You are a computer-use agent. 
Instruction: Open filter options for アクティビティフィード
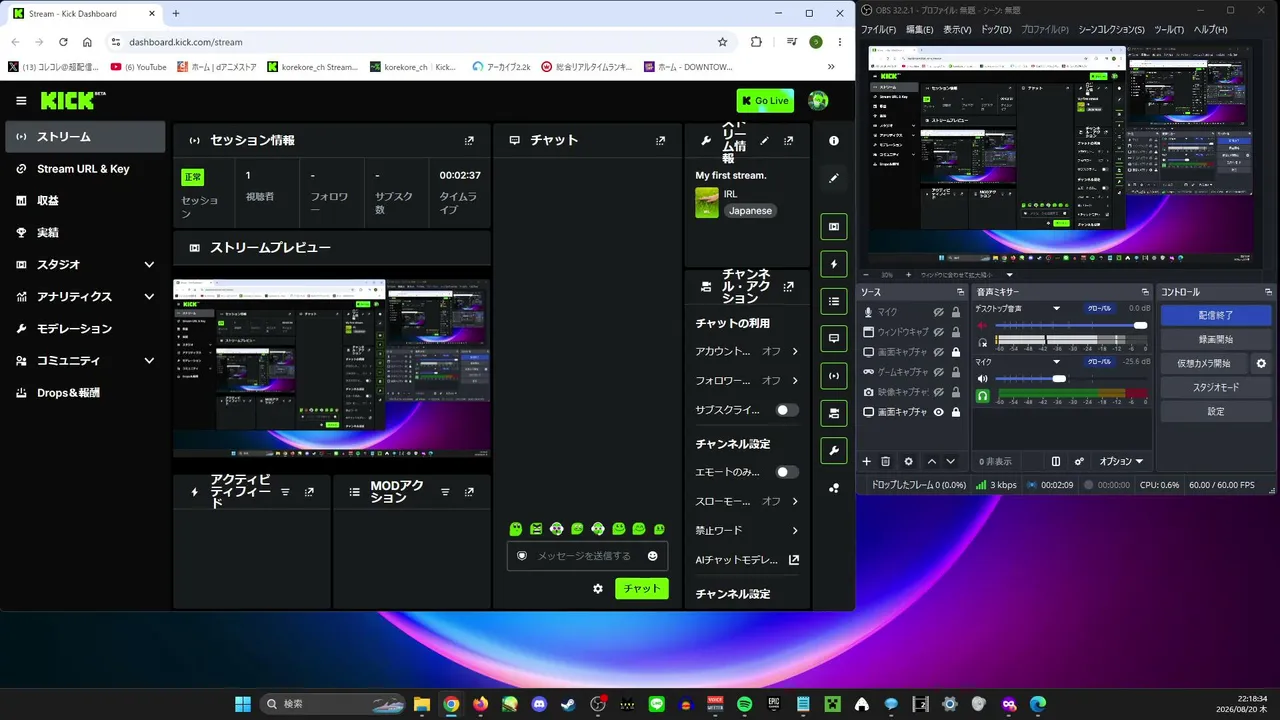(285, 492)
